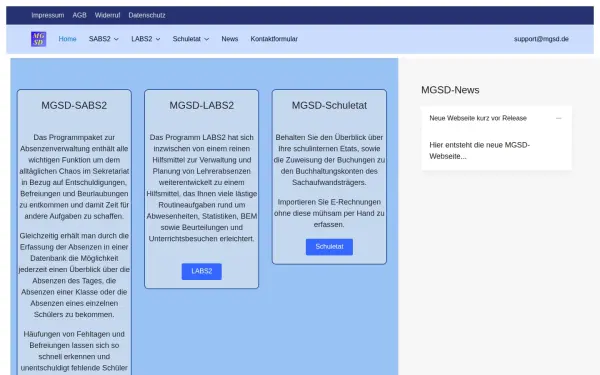Expand the LABS2 dropdown menu
Viewport: 600px width, 375px height.
tap(146, 39)
